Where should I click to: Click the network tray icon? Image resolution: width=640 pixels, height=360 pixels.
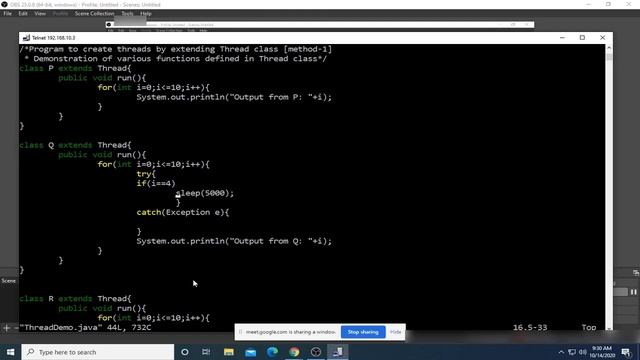click(572, 352)
